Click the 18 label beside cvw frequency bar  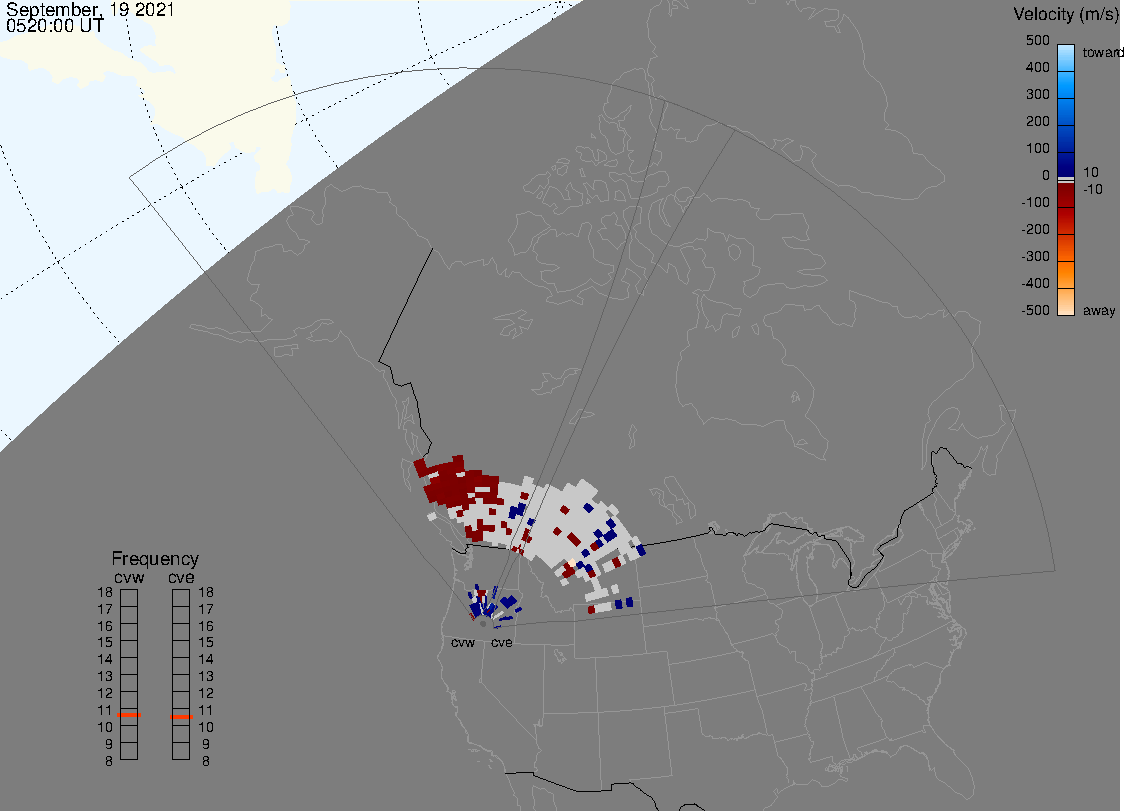105,592
